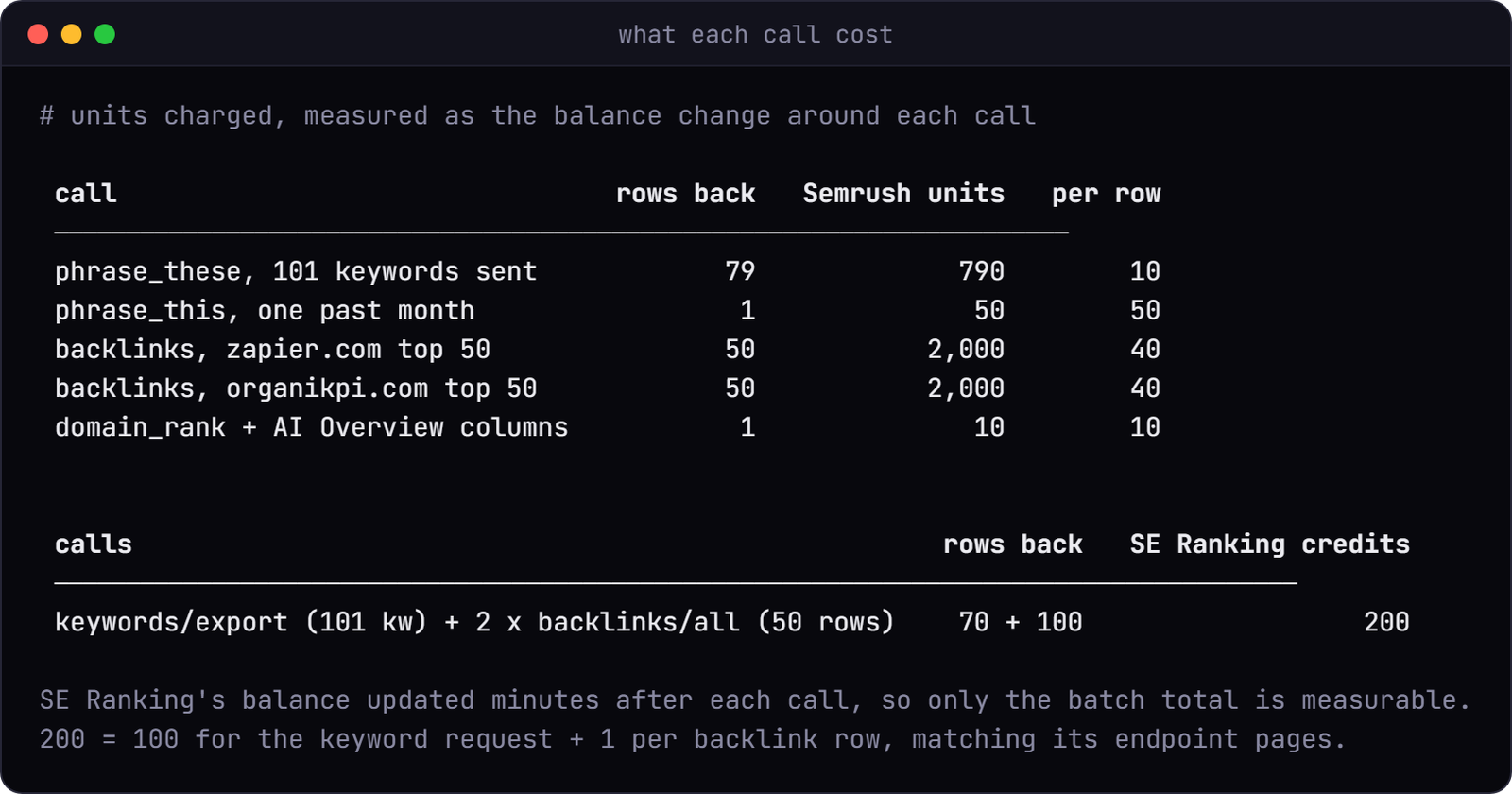Image resolution: width=1512 pixels, height=794 pixels.
Task: Select row 'backlinks, zapier.com top 50'
Action: click(608, 349)
